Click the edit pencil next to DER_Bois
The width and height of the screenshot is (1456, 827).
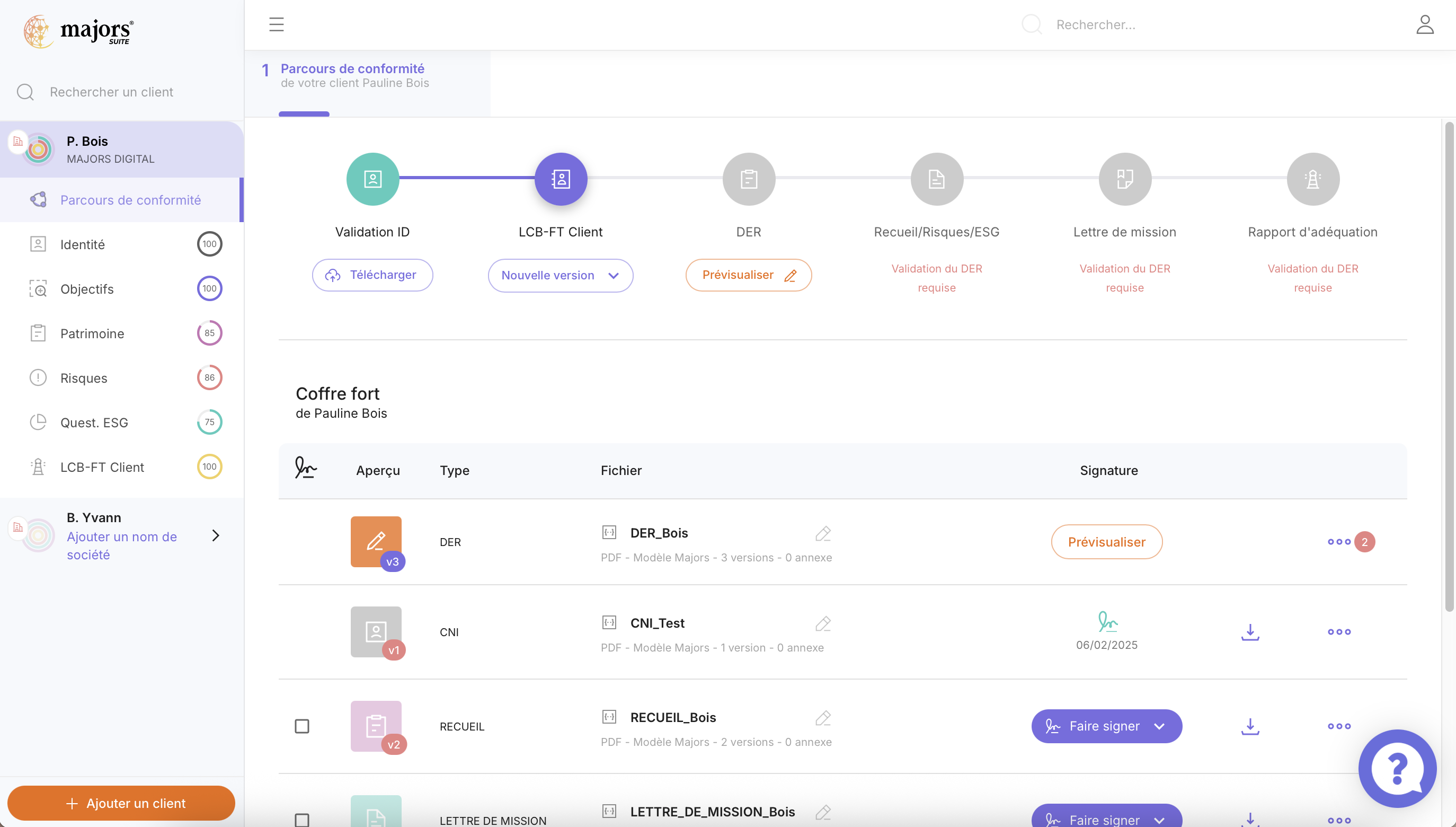pyautogui.click(x=823, y=533)
